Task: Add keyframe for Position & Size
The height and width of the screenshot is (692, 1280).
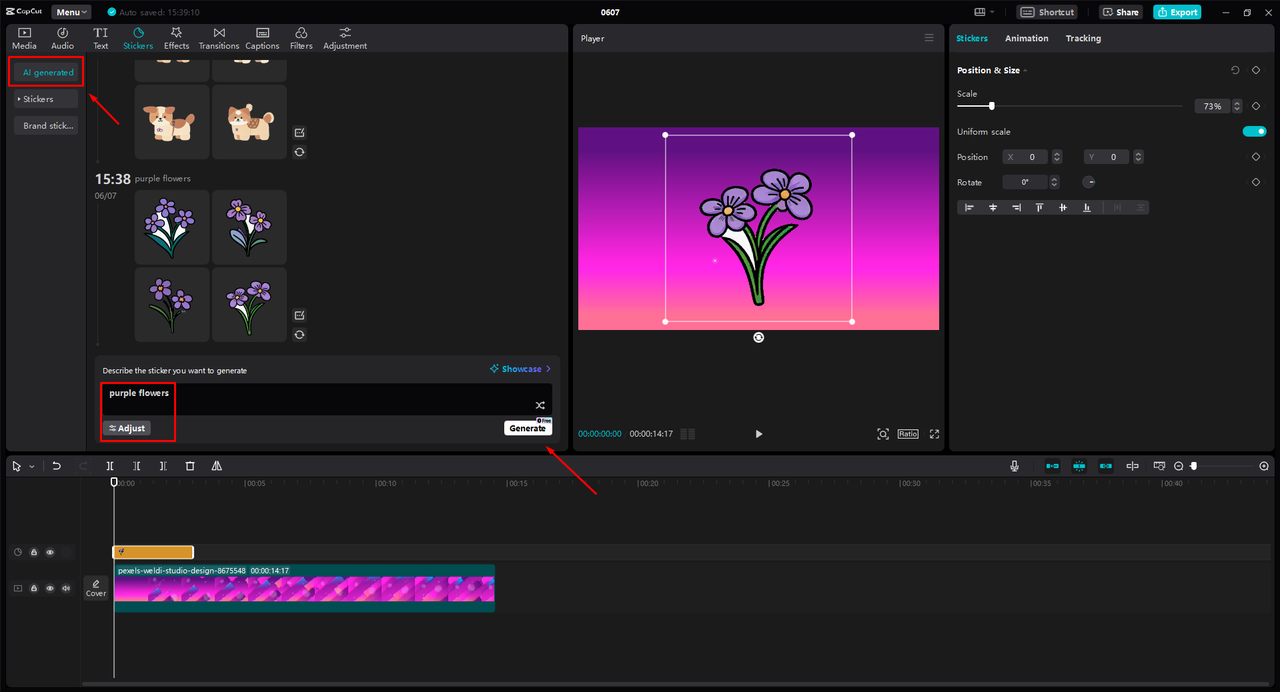Action: [x=1256, y=70]
